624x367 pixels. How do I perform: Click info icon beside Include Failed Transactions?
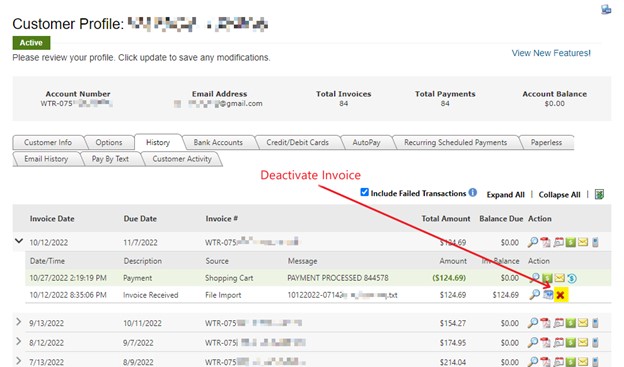click(472, 193)
